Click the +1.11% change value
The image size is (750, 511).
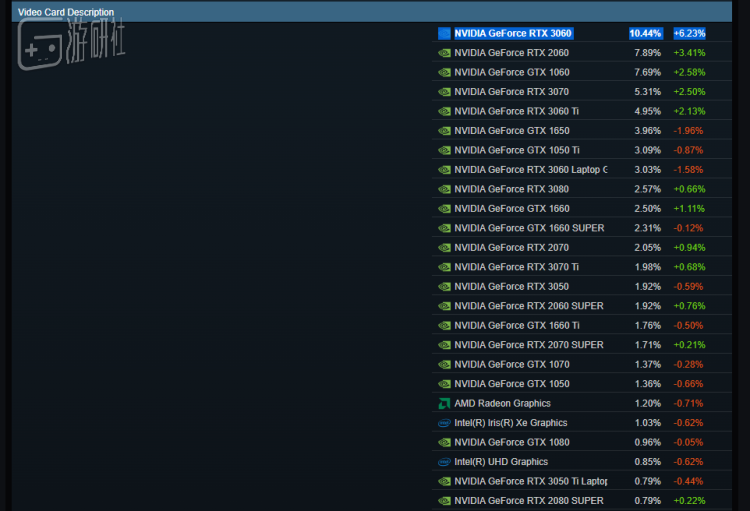[x=689, y=209]
